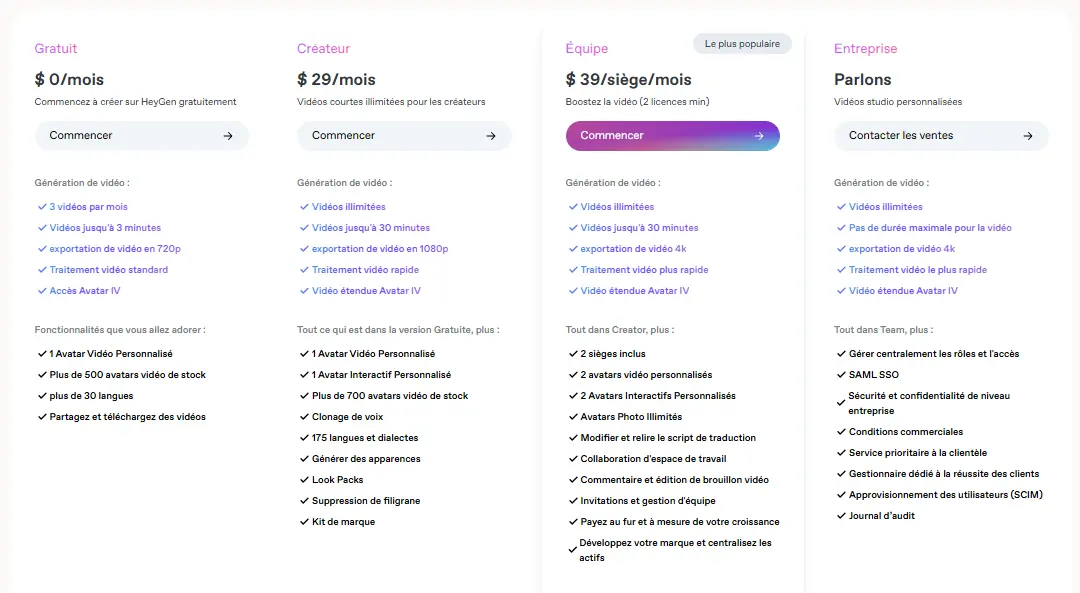Click the checkmark next to 2 sièges inclus
The width and height of the screenshot is (1080, 593).
point(572,354)
